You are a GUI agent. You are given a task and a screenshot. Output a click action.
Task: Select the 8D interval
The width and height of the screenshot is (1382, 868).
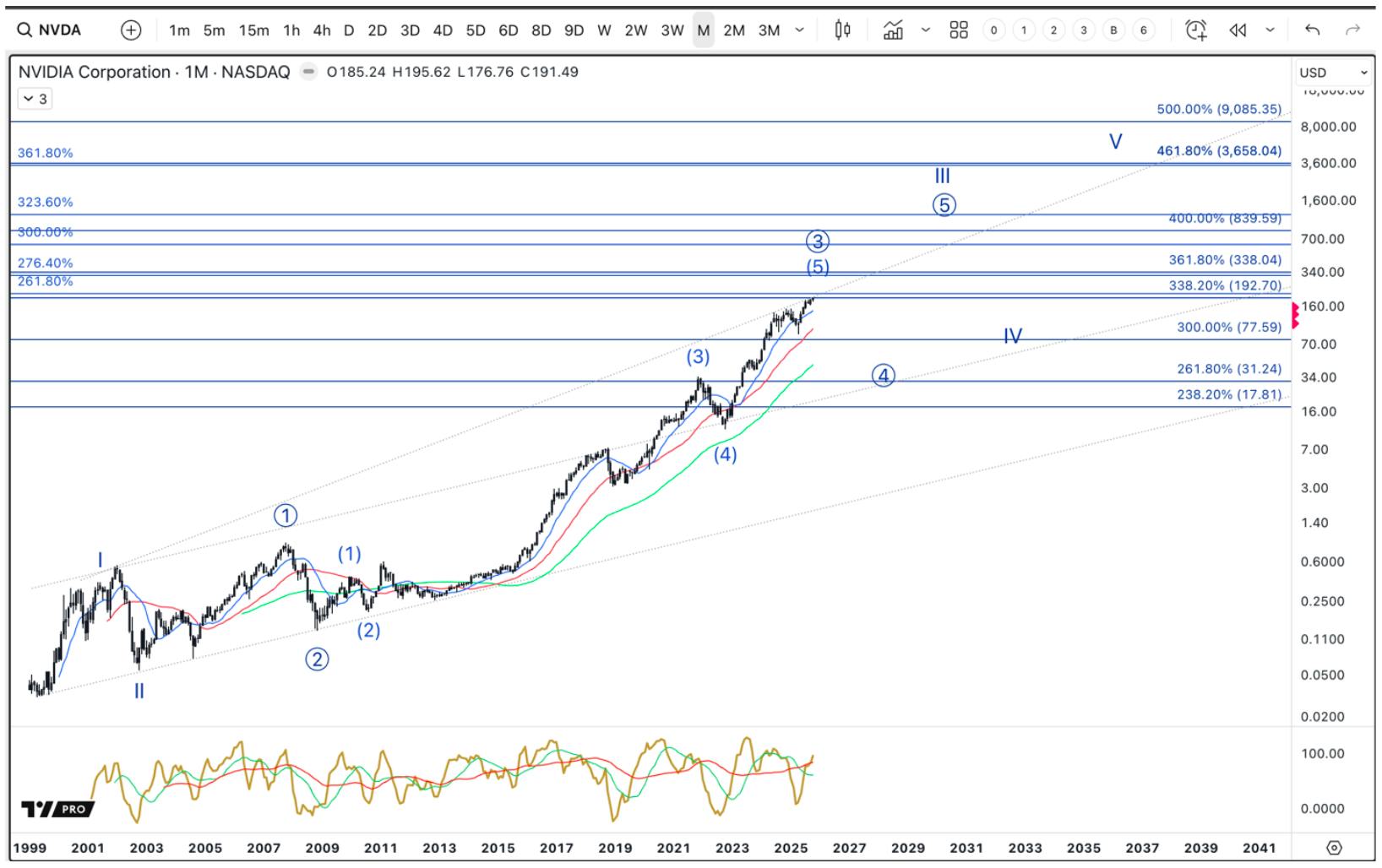coord(541,30)
